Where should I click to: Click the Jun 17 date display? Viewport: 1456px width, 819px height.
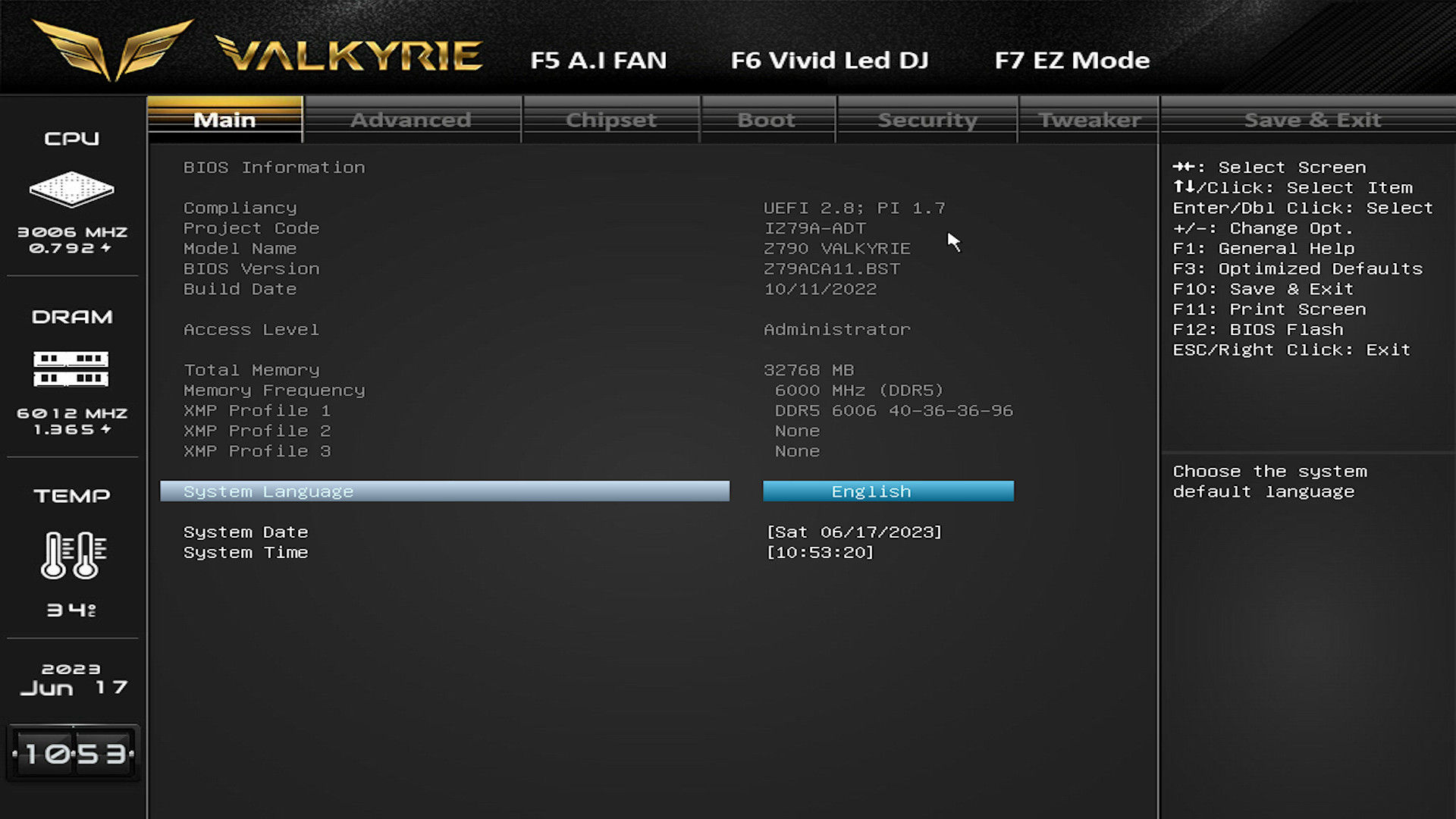(73, 688)
